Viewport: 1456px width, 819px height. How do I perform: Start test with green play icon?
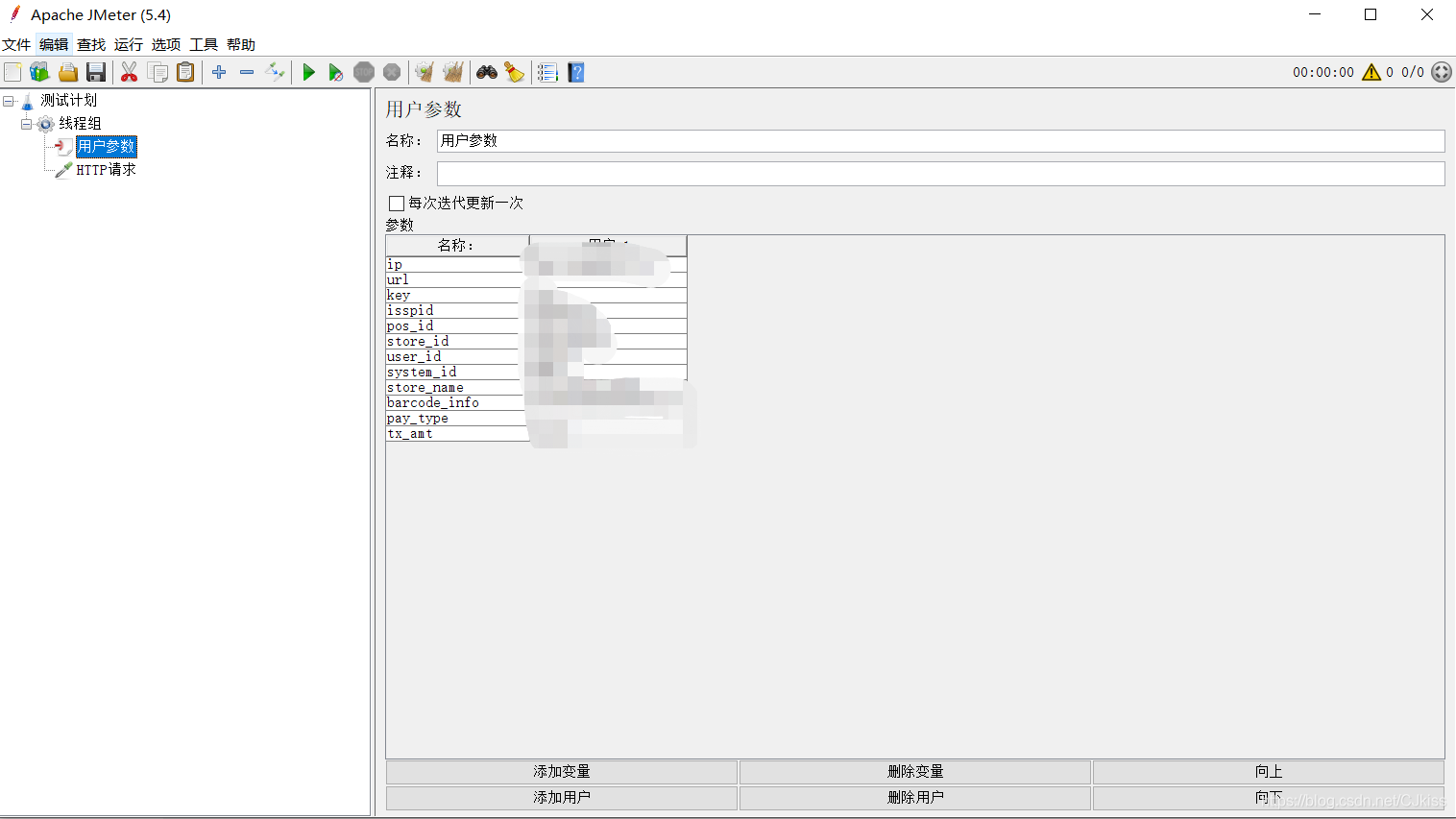point(308,72)
